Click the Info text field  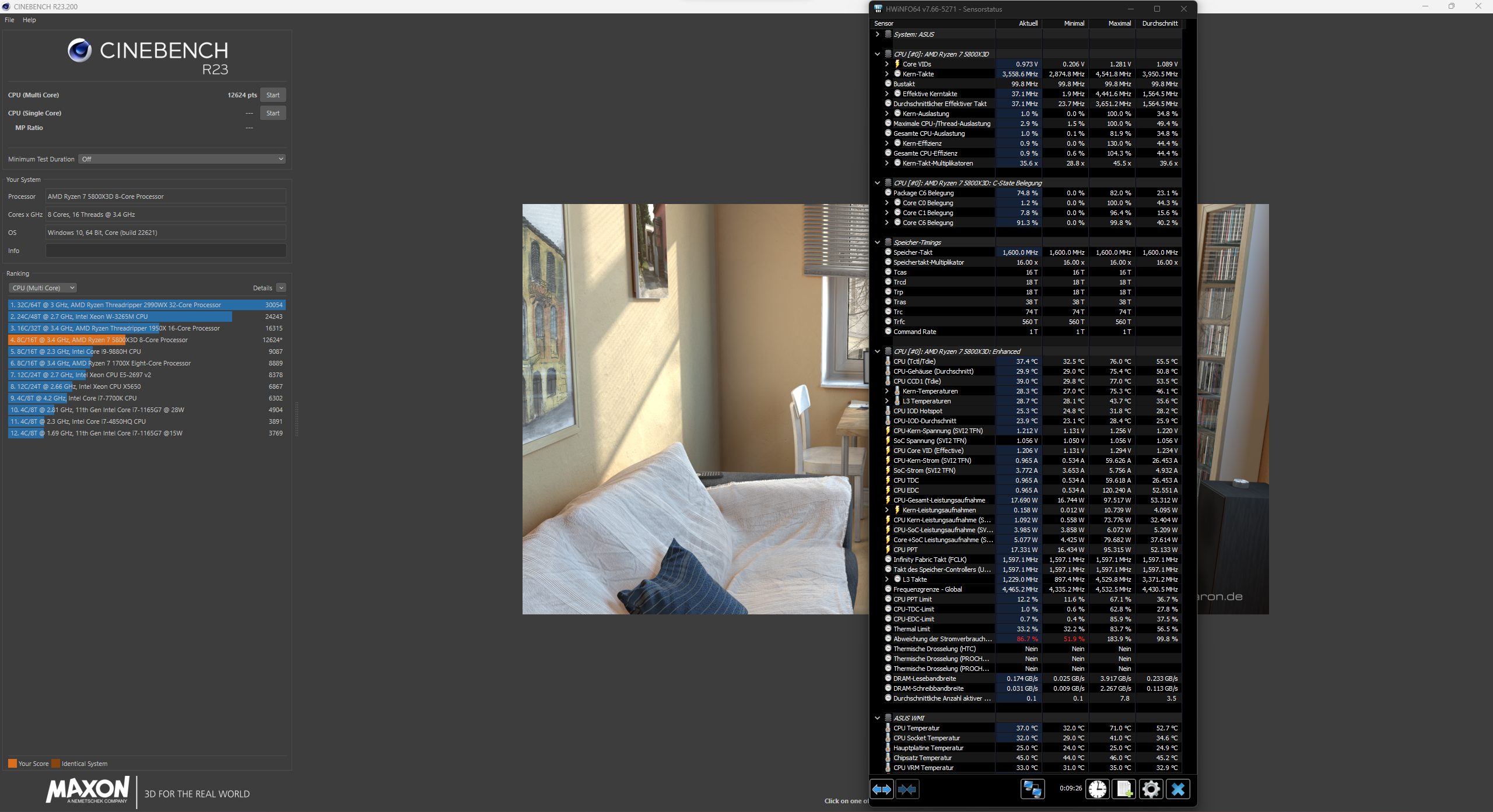tap(166, 251)
